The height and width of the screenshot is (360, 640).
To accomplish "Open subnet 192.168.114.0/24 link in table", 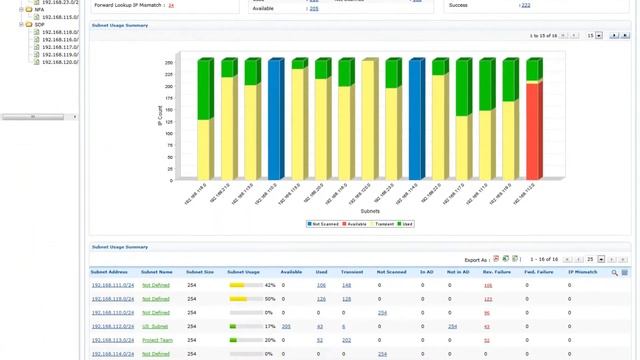I will point(113,354).
